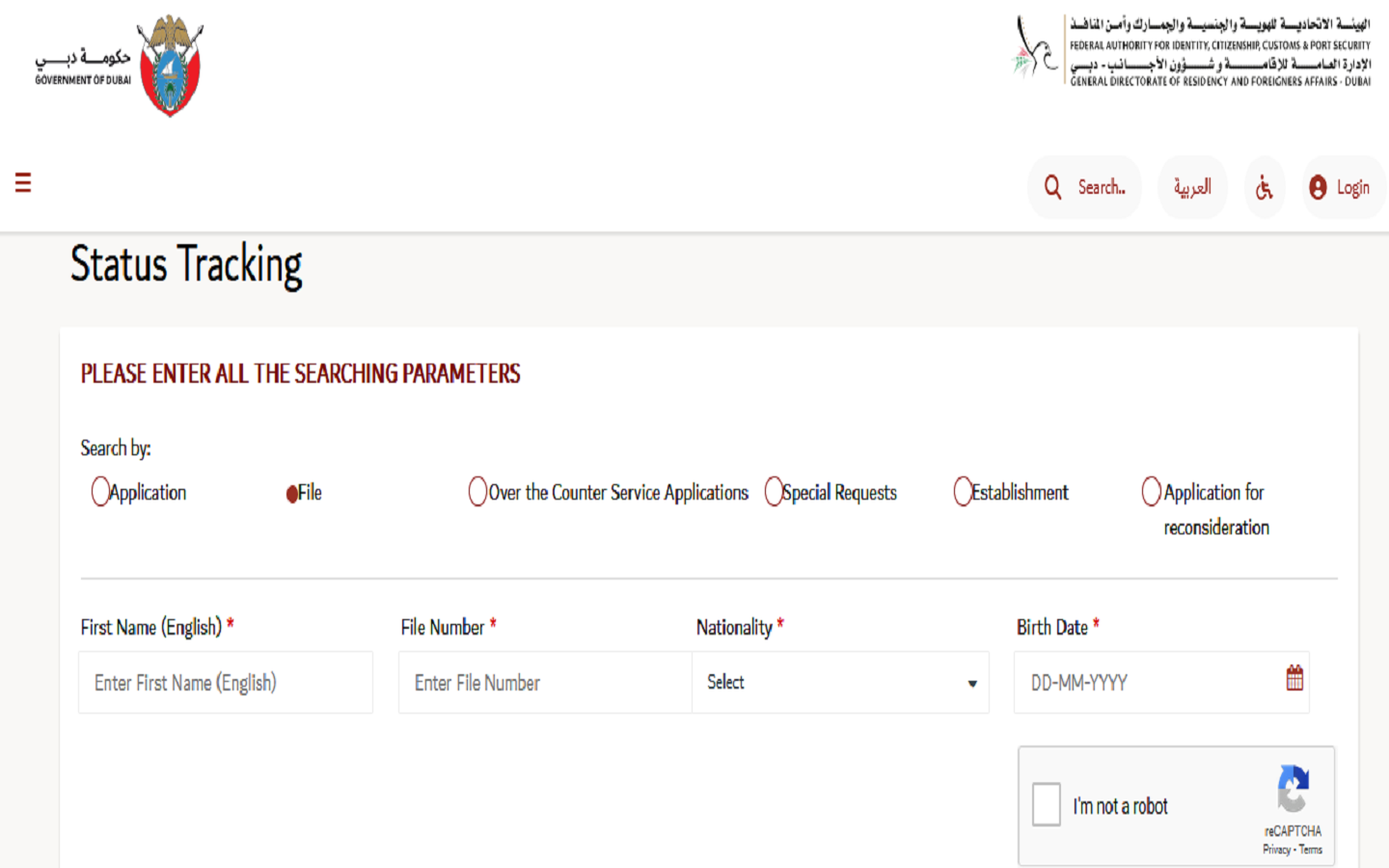This screenshot has height=868, width=1389.
Task: Select the Over the Counter Service Applications option
Action: [x=477, y=492]
